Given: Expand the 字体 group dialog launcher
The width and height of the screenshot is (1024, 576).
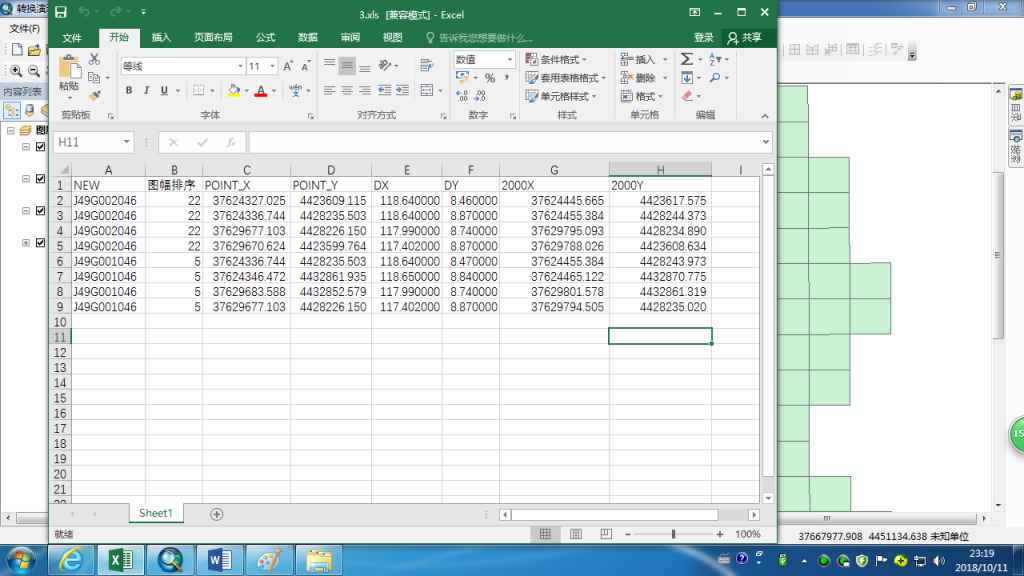Looking at the screenshot, I should 311,116.
